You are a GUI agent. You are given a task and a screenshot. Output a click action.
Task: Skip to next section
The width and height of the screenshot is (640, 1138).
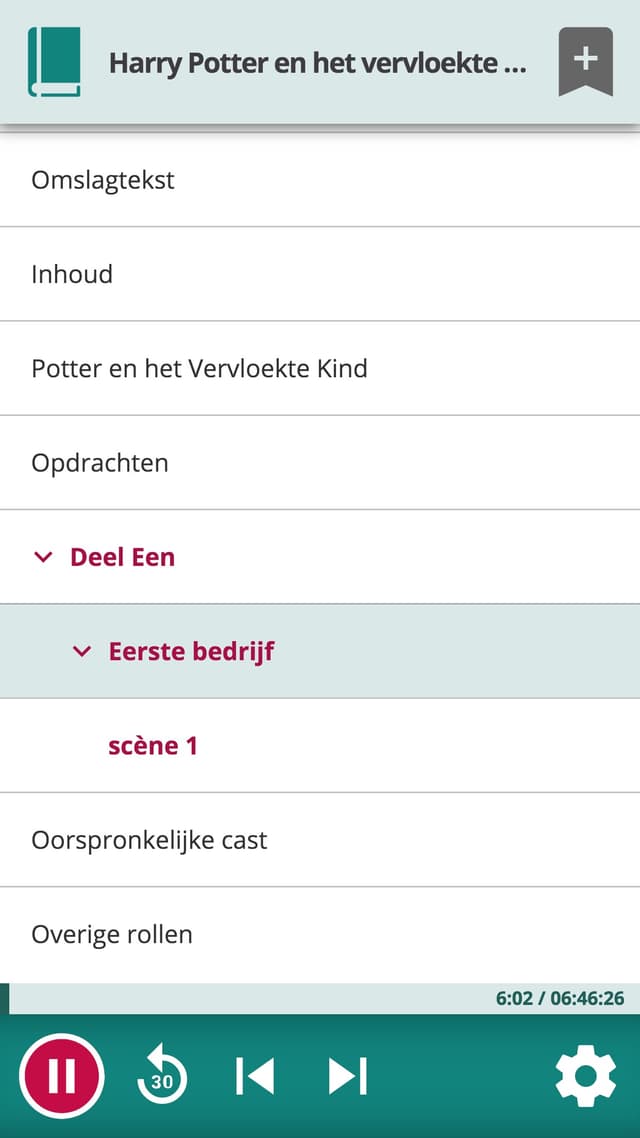point(348,1076)
